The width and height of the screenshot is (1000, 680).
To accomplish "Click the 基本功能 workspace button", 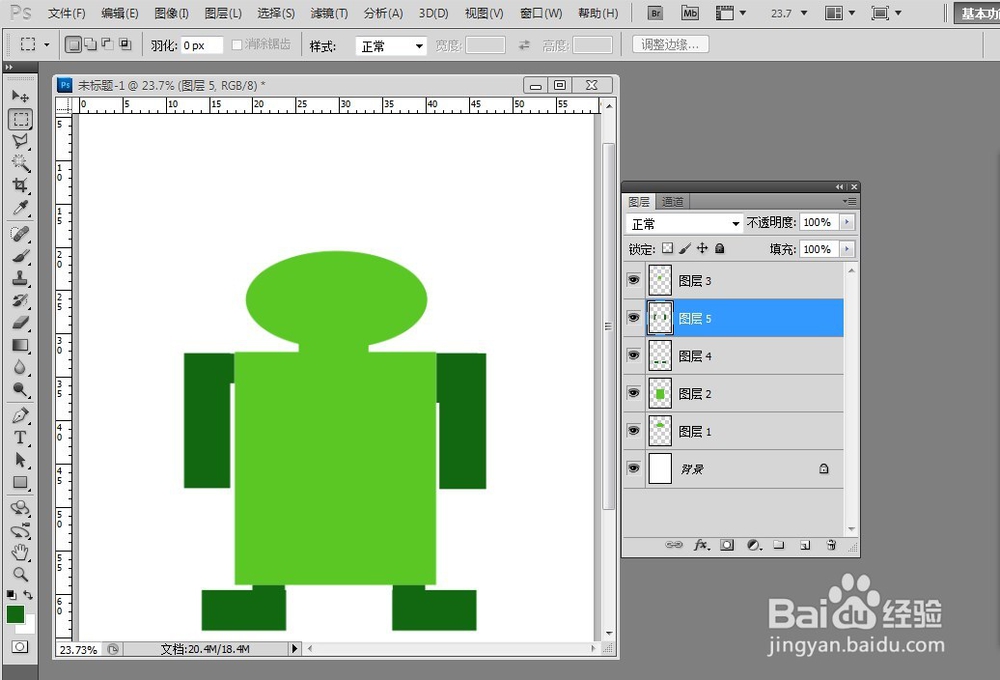I will tap(977, 13).
